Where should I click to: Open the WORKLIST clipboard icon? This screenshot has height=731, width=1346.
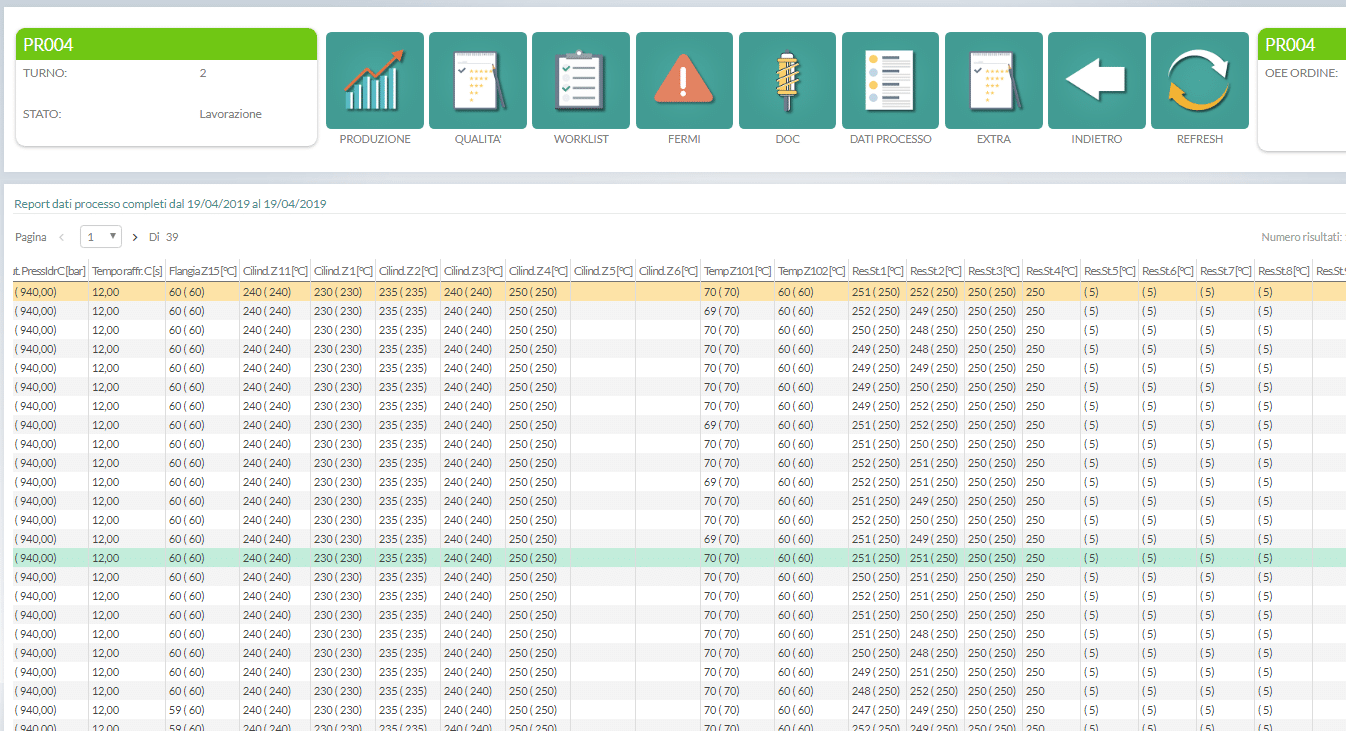click(581, 81)
